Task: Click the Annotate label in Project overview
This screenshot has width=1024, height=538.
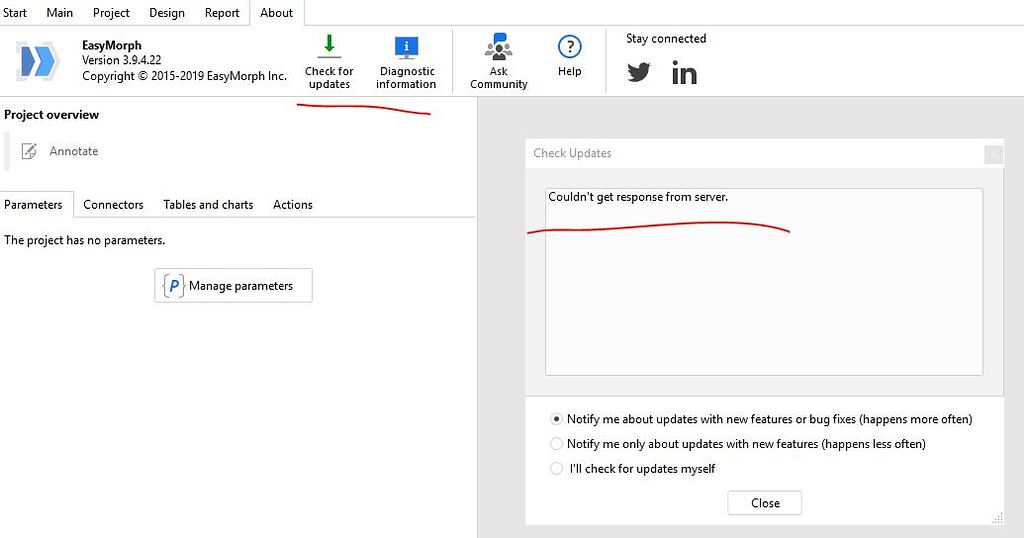Action: click(74, 151)
